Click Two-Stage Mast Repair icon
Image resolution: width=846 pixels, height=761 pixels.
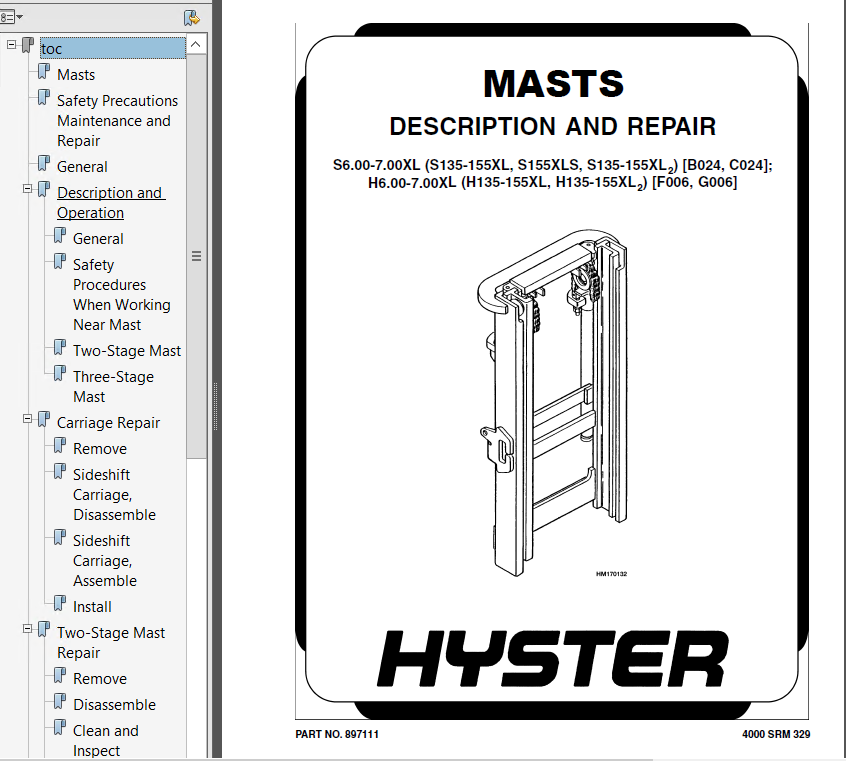pos(44,630)
